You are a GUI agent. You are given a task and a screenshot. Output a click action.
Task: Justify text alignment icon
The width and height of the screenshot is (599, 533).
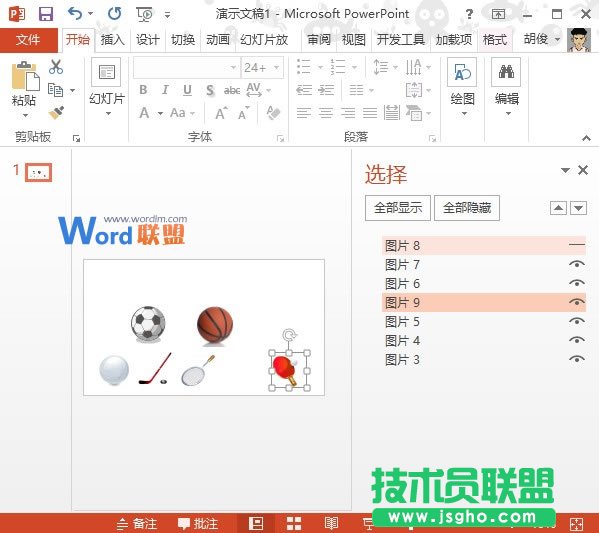[x=370, y=113]
